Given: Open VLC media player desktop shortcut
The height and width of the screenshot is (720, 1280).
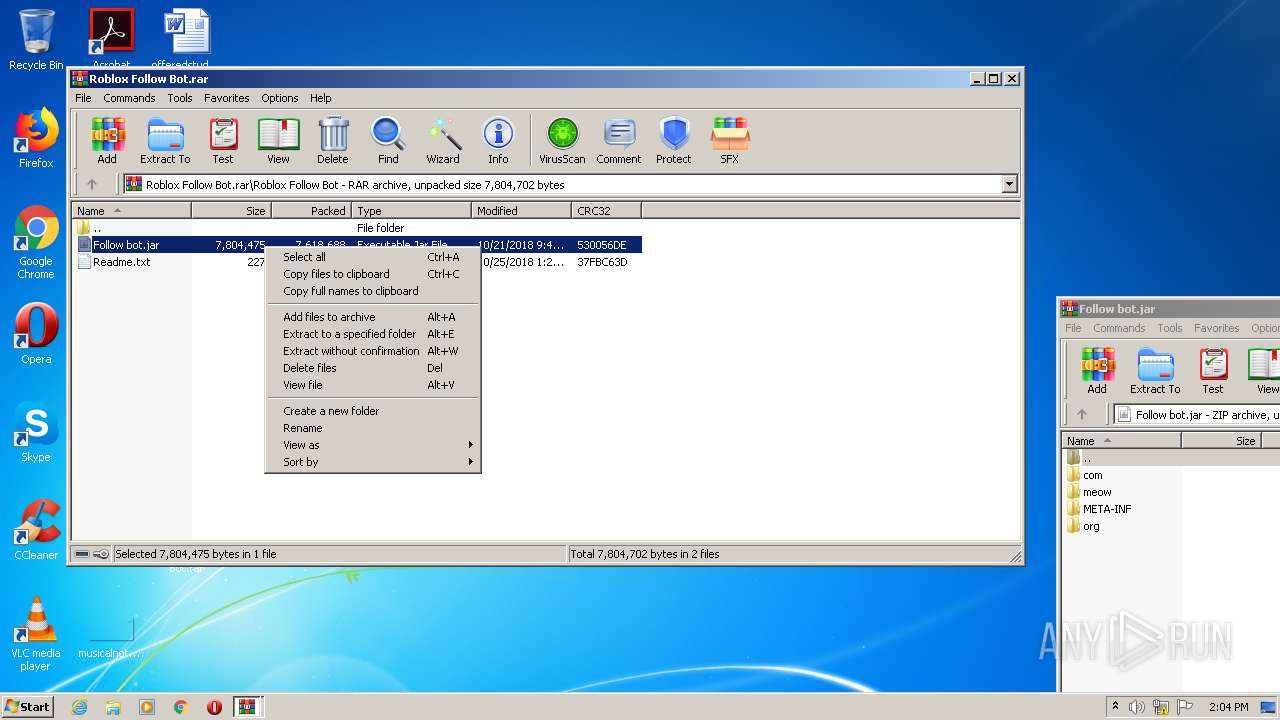Looking at the screenshot, I should [36, 634].
